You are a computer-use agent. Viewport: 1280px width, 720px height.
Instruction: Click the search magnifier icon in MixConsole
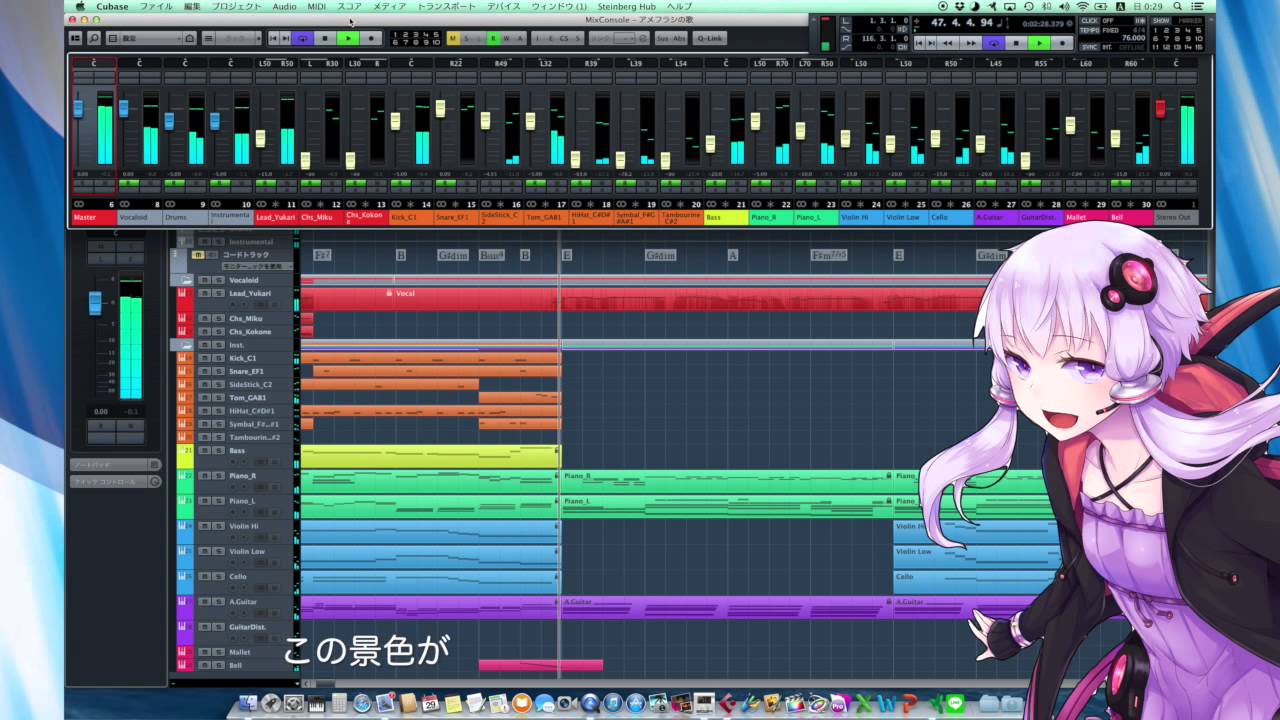94,38
